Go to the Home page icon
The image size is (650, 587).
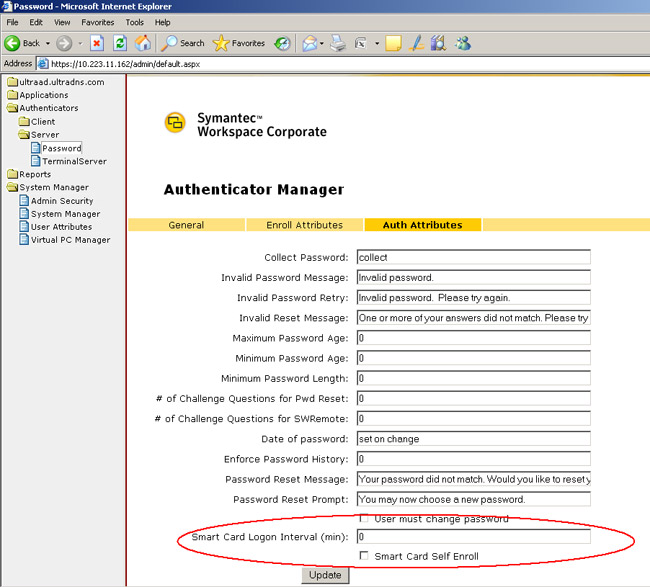(x=143, y=43)
